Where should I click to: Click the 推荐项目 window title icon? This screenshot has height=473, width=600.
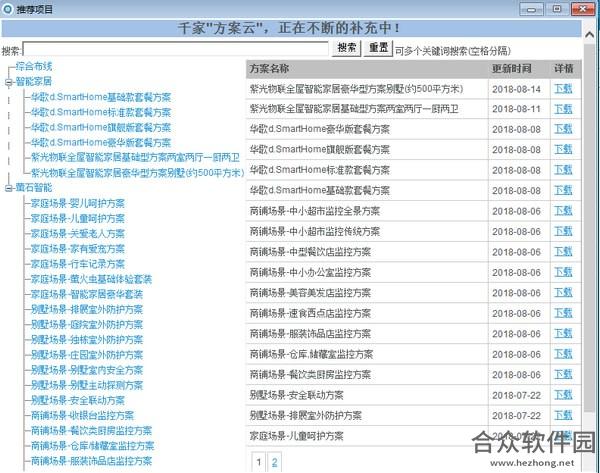[8, 9]
